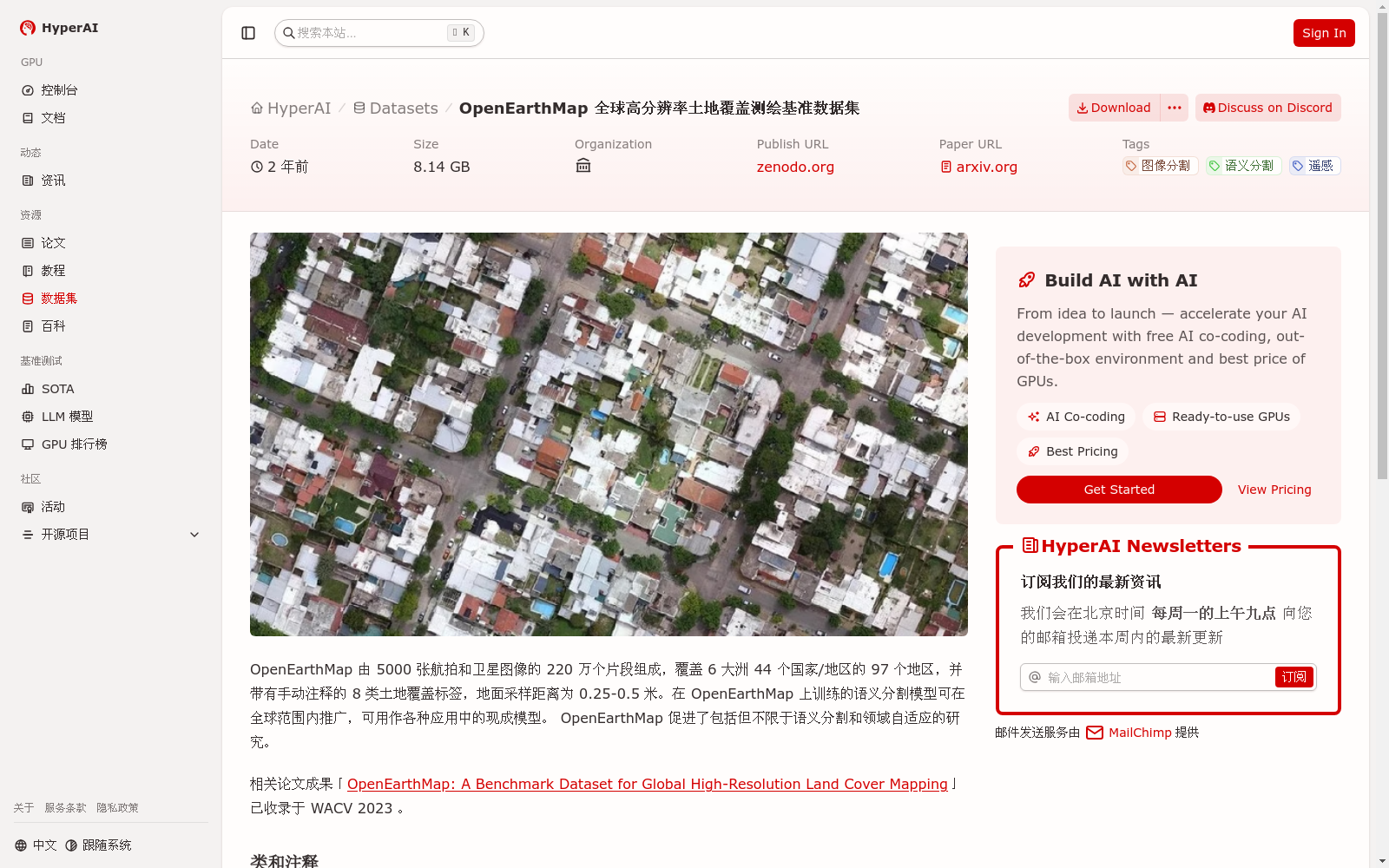Click the 语义分割 tag
This screenshot has height=868, width=1389.
tap(1244, 166)
